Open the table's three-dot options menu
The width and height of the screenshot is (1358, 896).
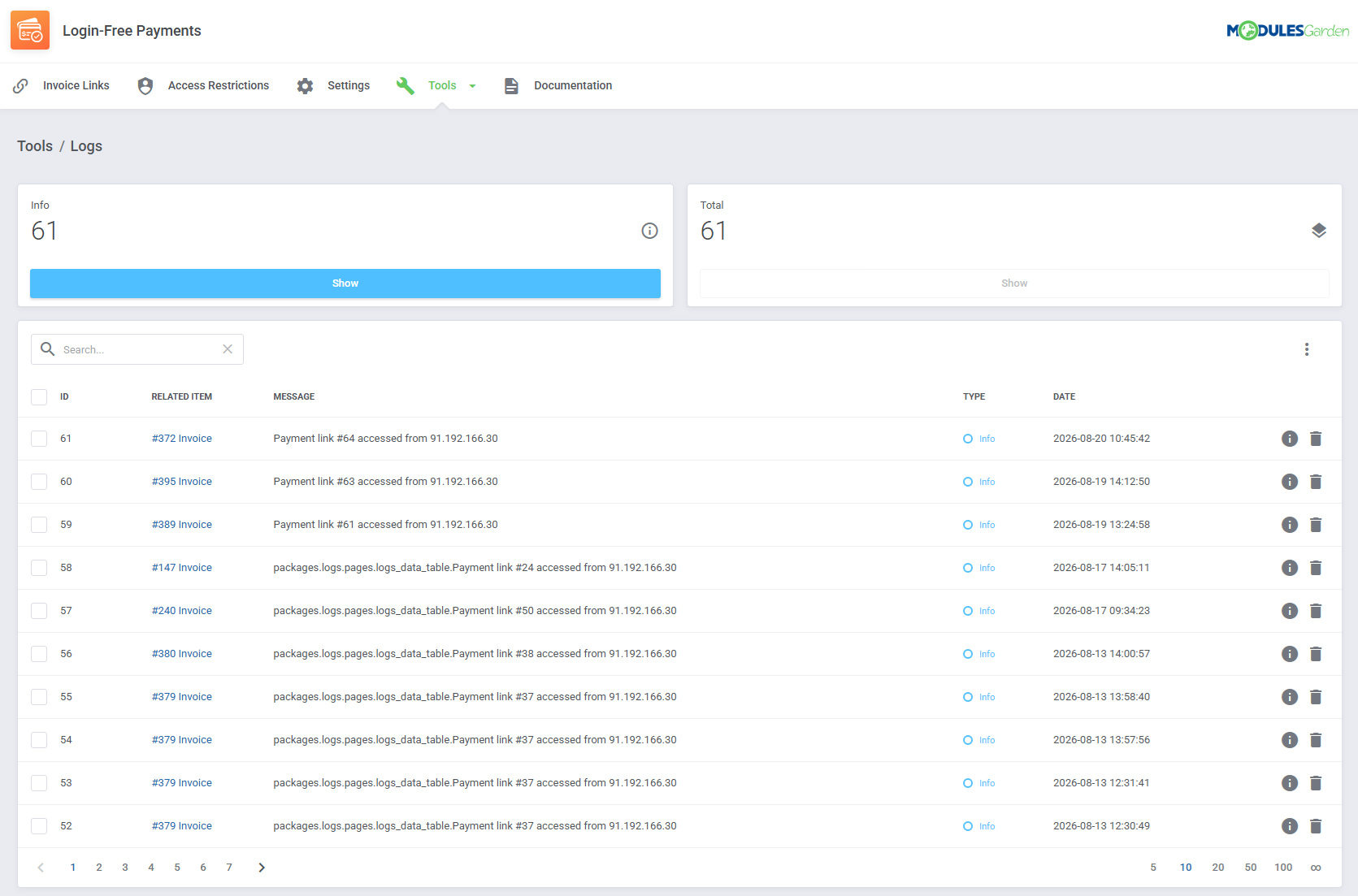pos(1307,349)
